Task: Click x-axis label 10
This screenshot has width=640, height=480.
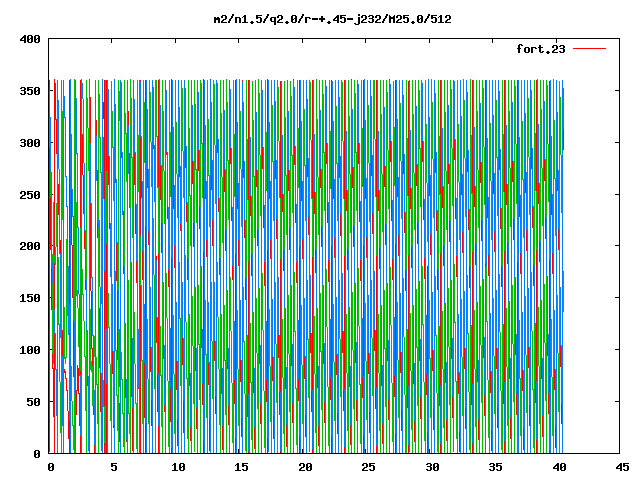Action: (x=178, y=467)
